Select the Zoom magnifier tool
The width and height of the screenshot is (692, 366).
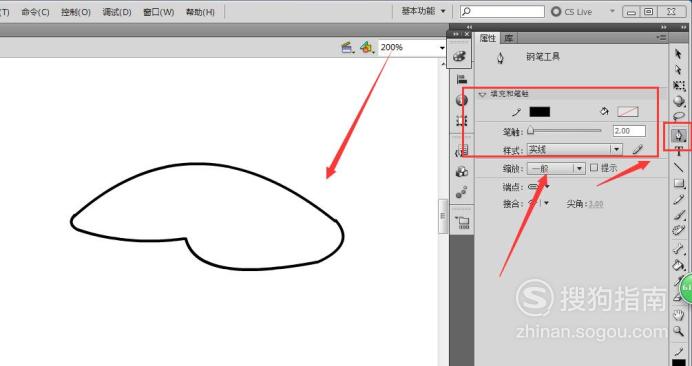678,331
